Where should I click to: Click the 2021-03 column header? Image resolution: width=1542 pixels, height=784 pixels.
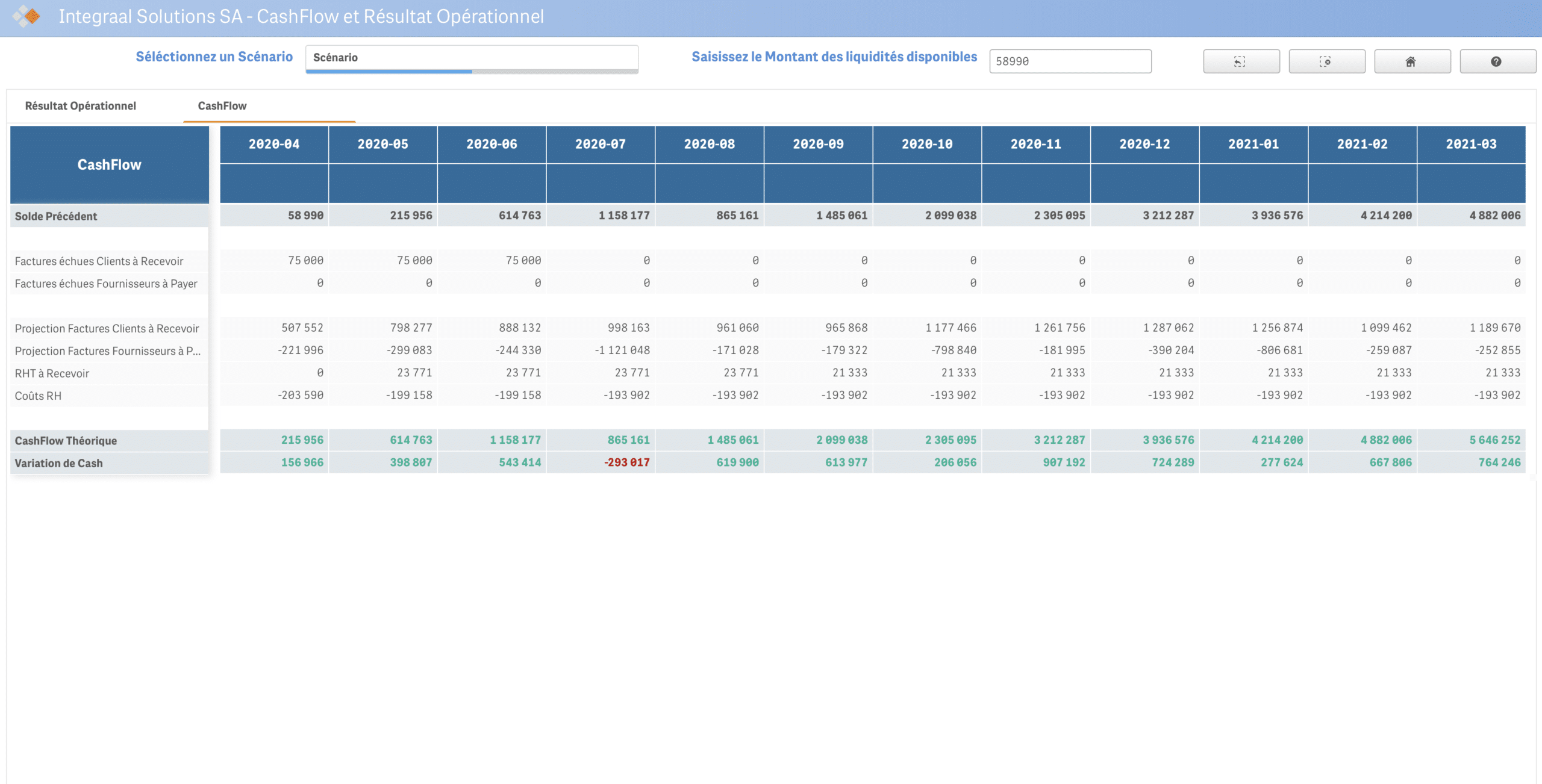pyautogui.click(x=1472, y=145)
